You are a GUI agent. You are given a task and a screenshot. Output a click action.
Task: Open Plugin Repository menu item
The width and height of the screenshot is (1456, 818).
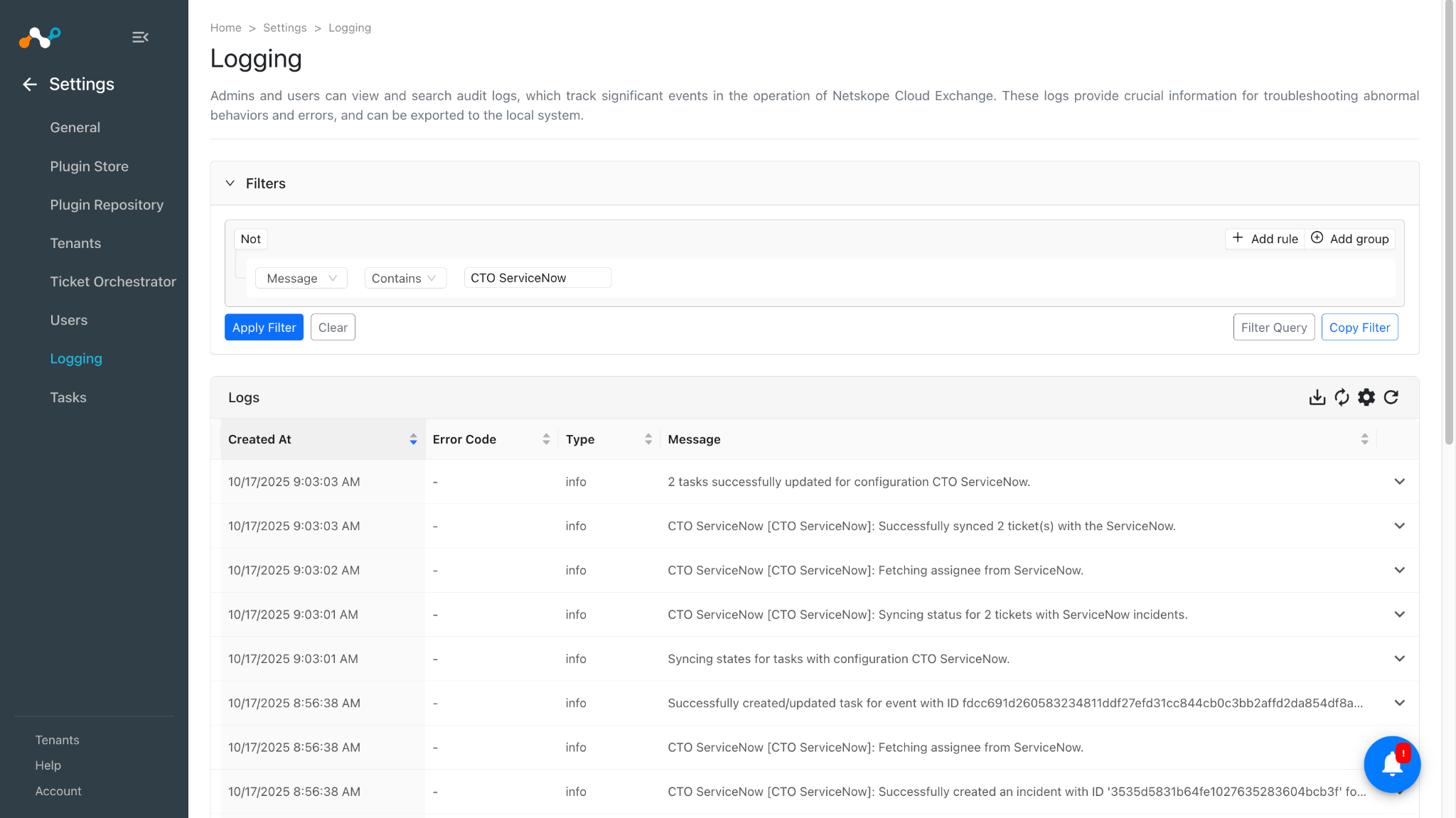[x=107, y=205]
